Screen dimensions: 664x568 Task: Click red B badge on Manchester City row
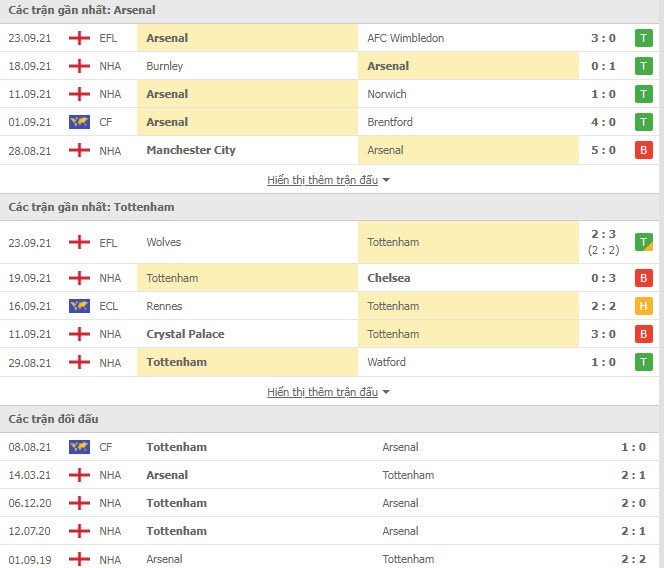coord(643,150)
